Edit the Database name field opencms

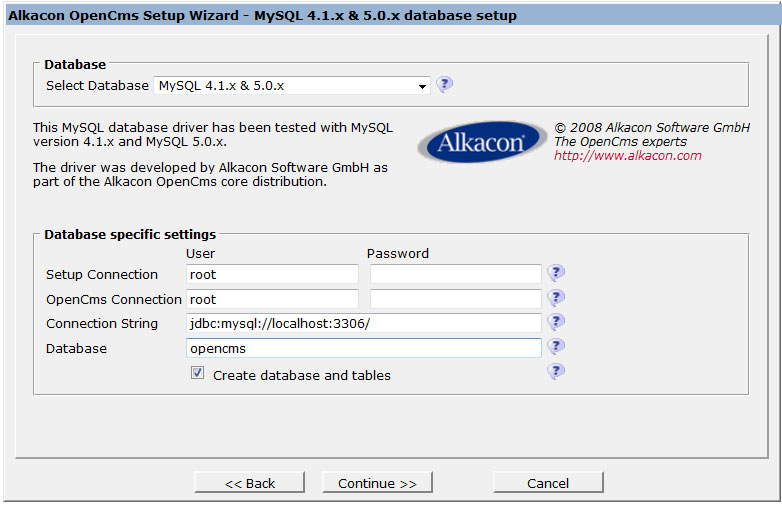click(364, 348)
